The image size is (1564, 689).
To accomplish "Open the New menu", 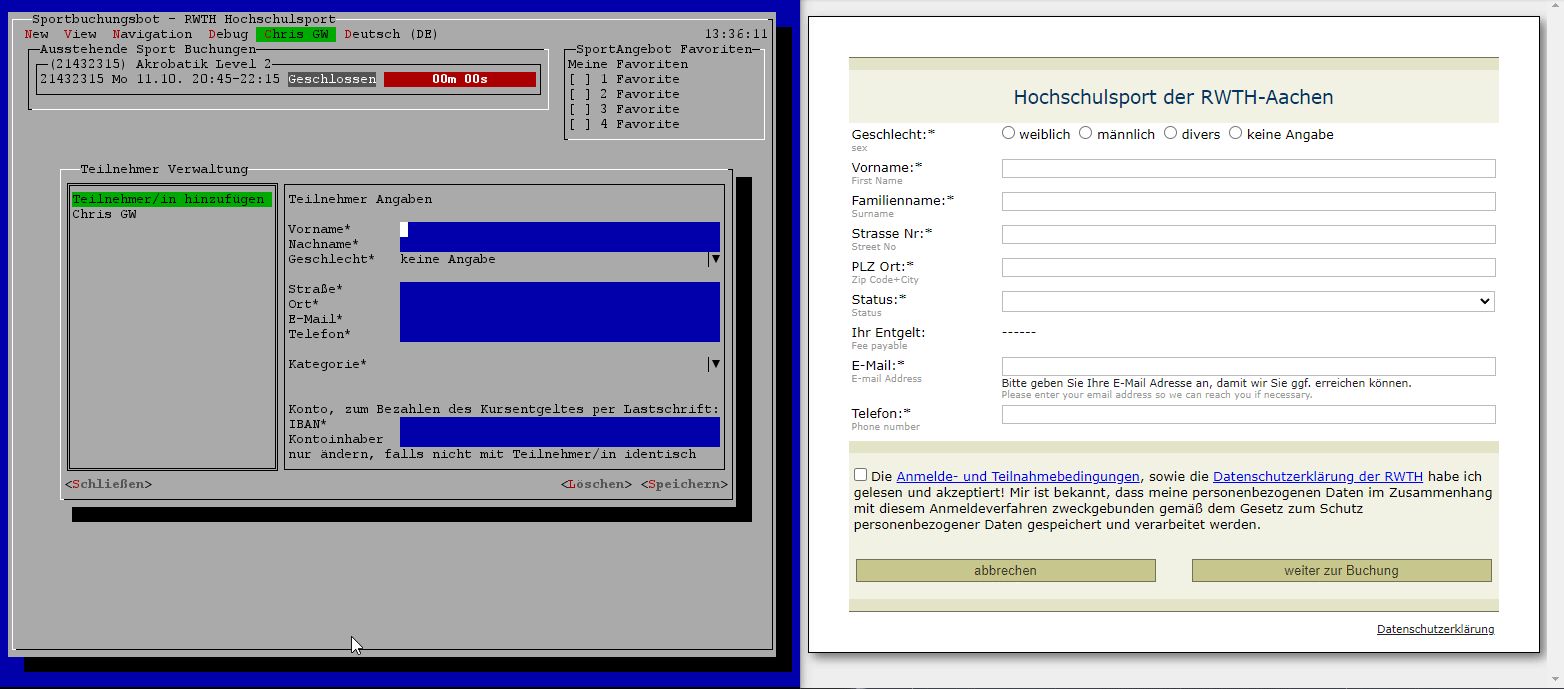I will pyautogui.click(x=36, y=34).
